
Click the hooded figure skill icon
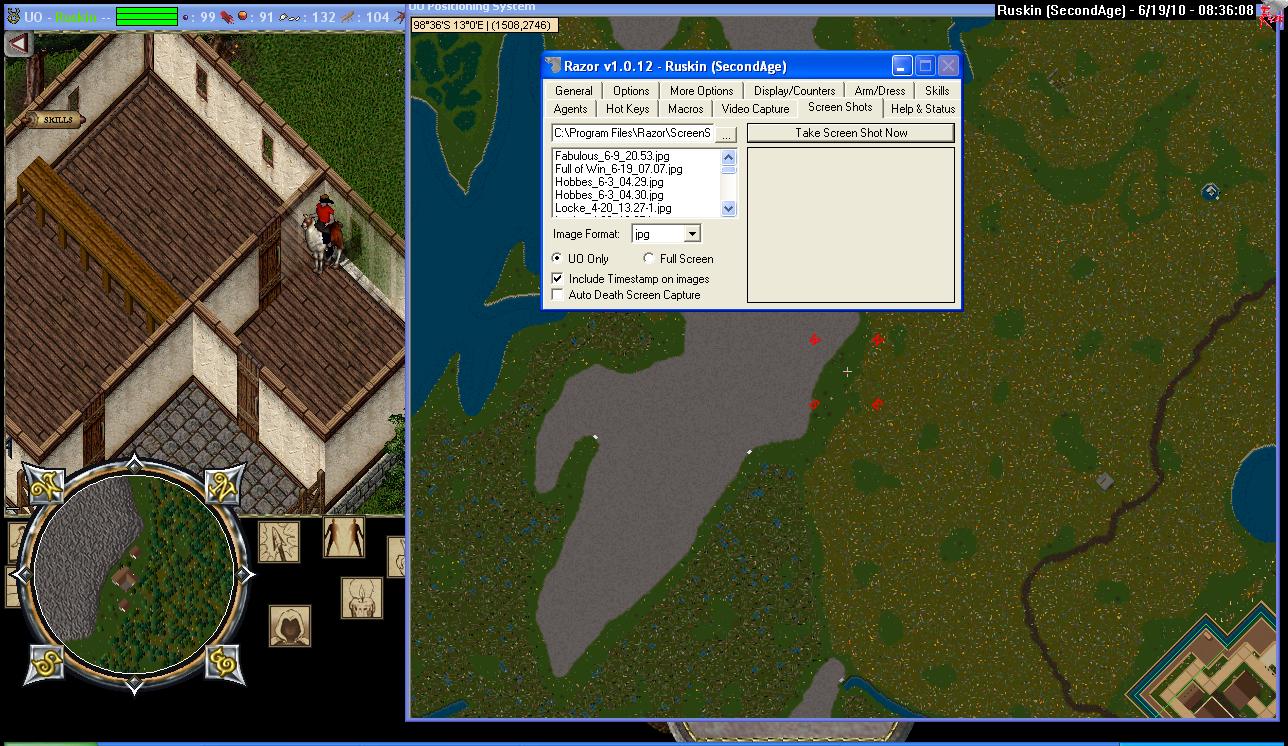pyautogui.click(x=289, y=626)
